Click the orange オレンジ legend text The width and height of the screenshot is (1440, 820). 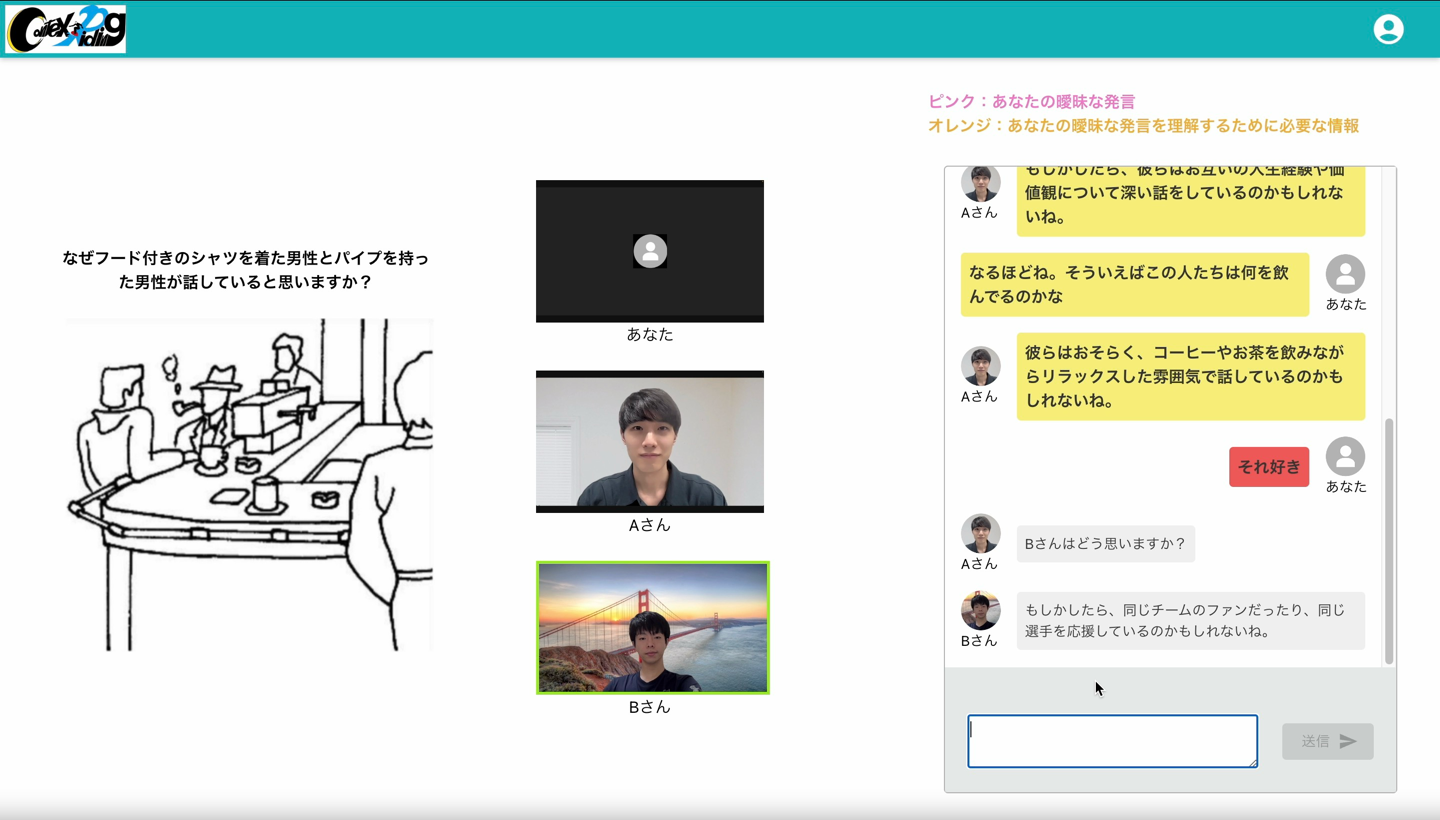point(1143,126)
